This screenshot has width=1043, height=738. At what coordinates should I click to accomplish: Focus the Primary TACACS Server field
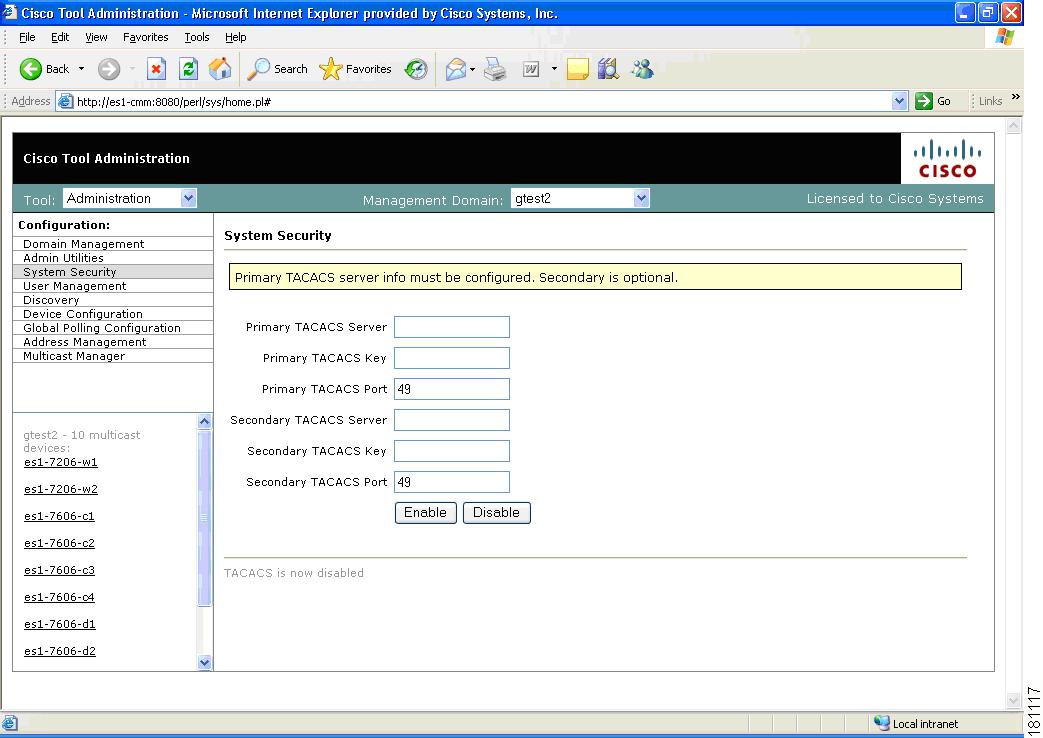452,327
